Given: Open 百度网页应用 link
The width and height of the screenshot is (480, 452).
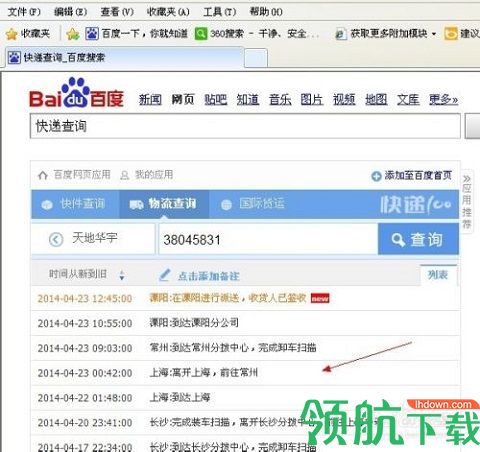Looking at the screenshot, I should pos(82,175).
